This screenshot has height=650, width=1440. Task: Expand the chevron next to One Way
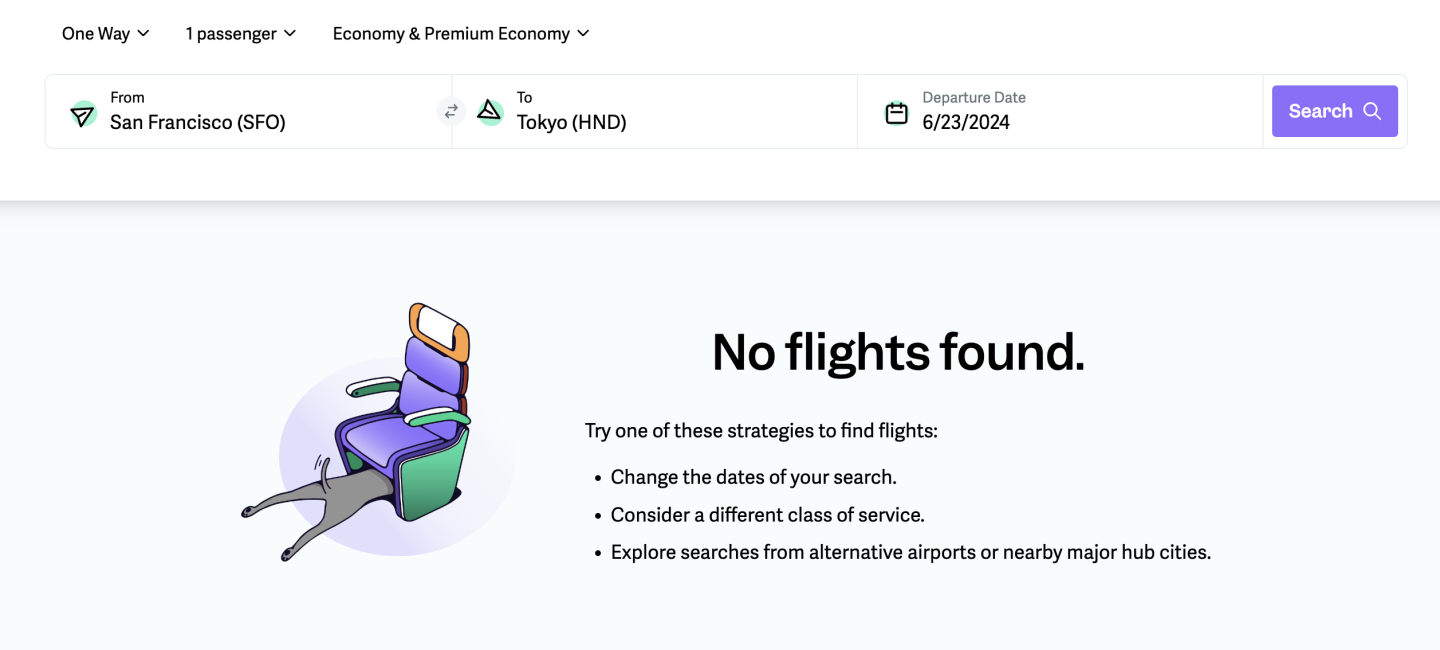click(x=144, y=33)
